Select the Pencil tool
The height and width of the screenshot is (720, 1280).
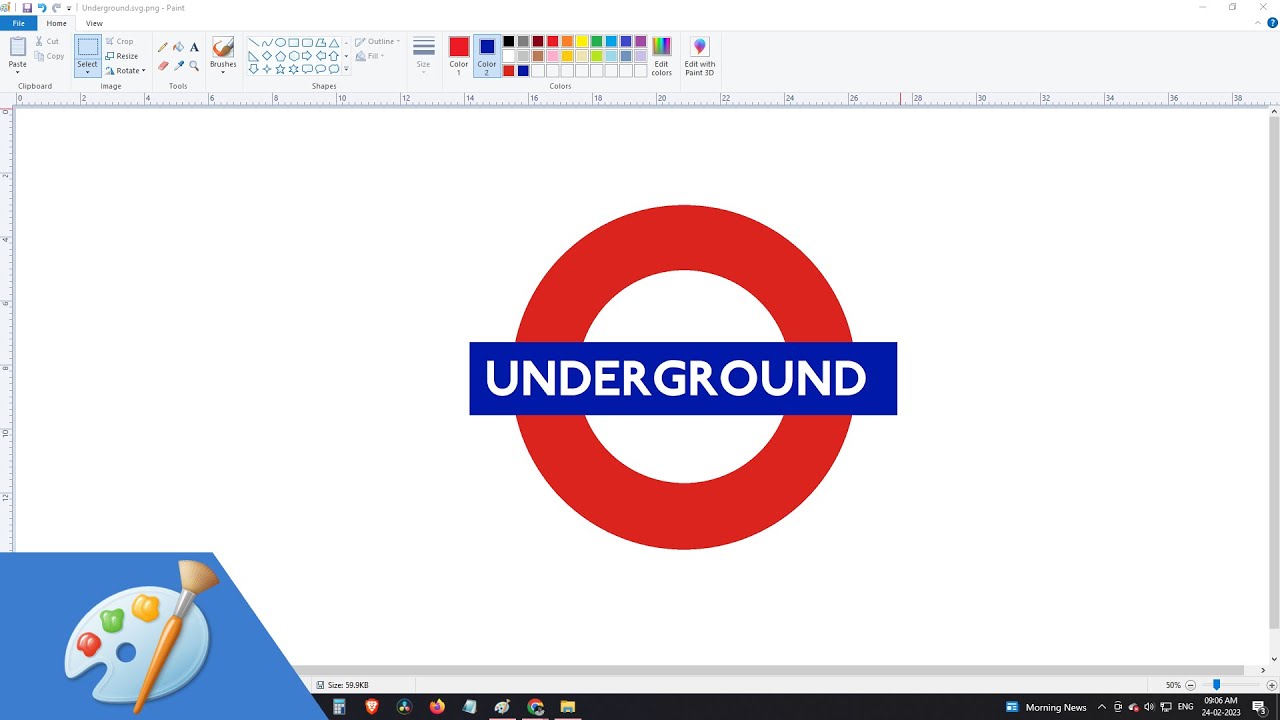pyautogui.click(x=162, y=47)
